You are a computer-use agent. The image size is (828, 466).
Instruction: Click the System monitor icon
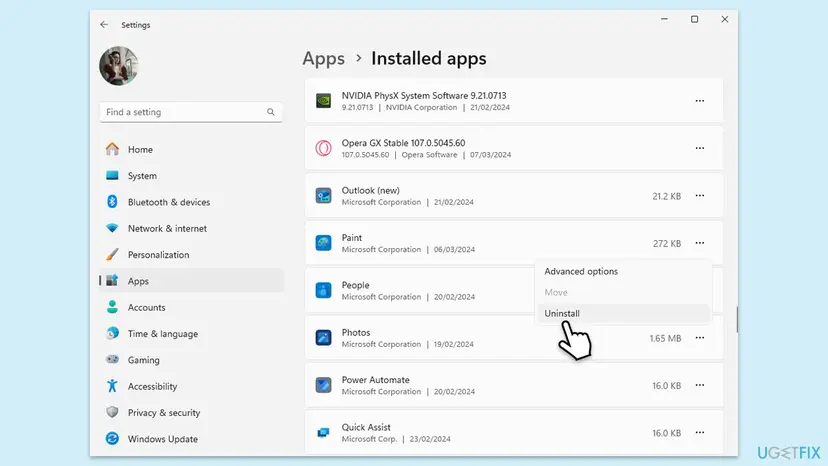(x=112, y=175)
